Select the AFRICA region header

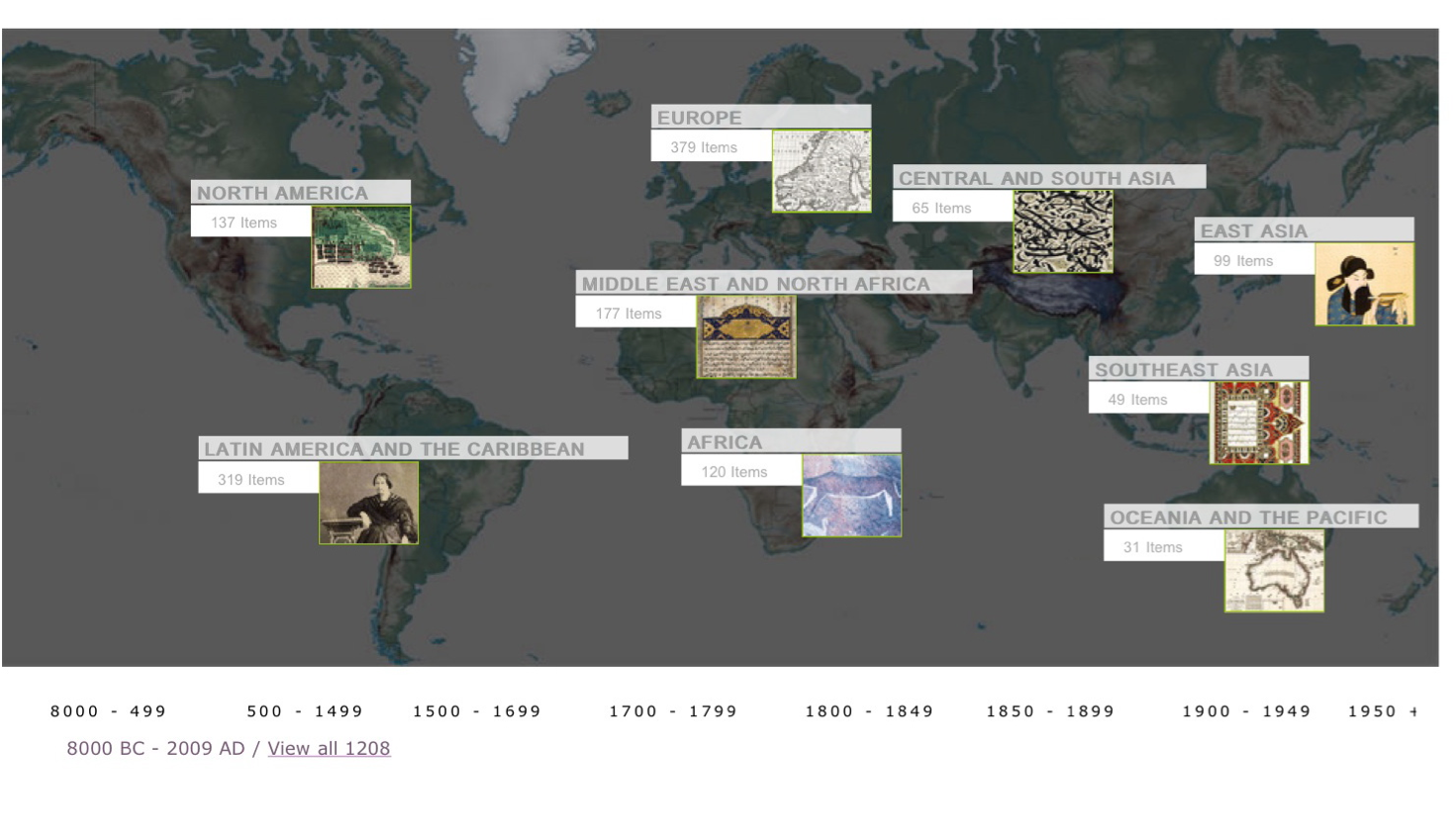[791, 441]
